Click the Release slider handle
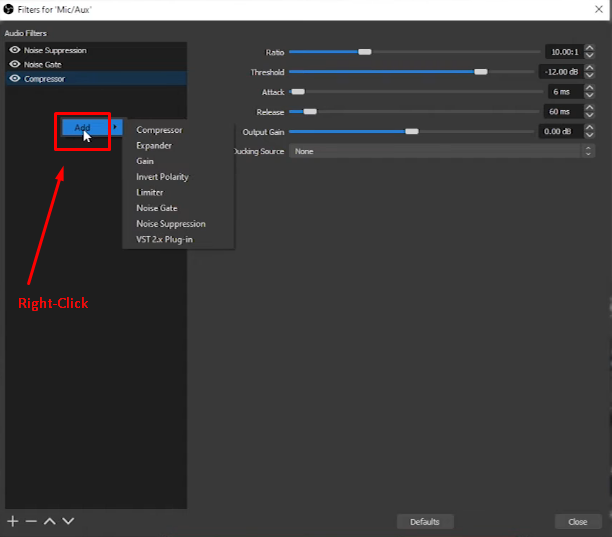 [310, 112]
